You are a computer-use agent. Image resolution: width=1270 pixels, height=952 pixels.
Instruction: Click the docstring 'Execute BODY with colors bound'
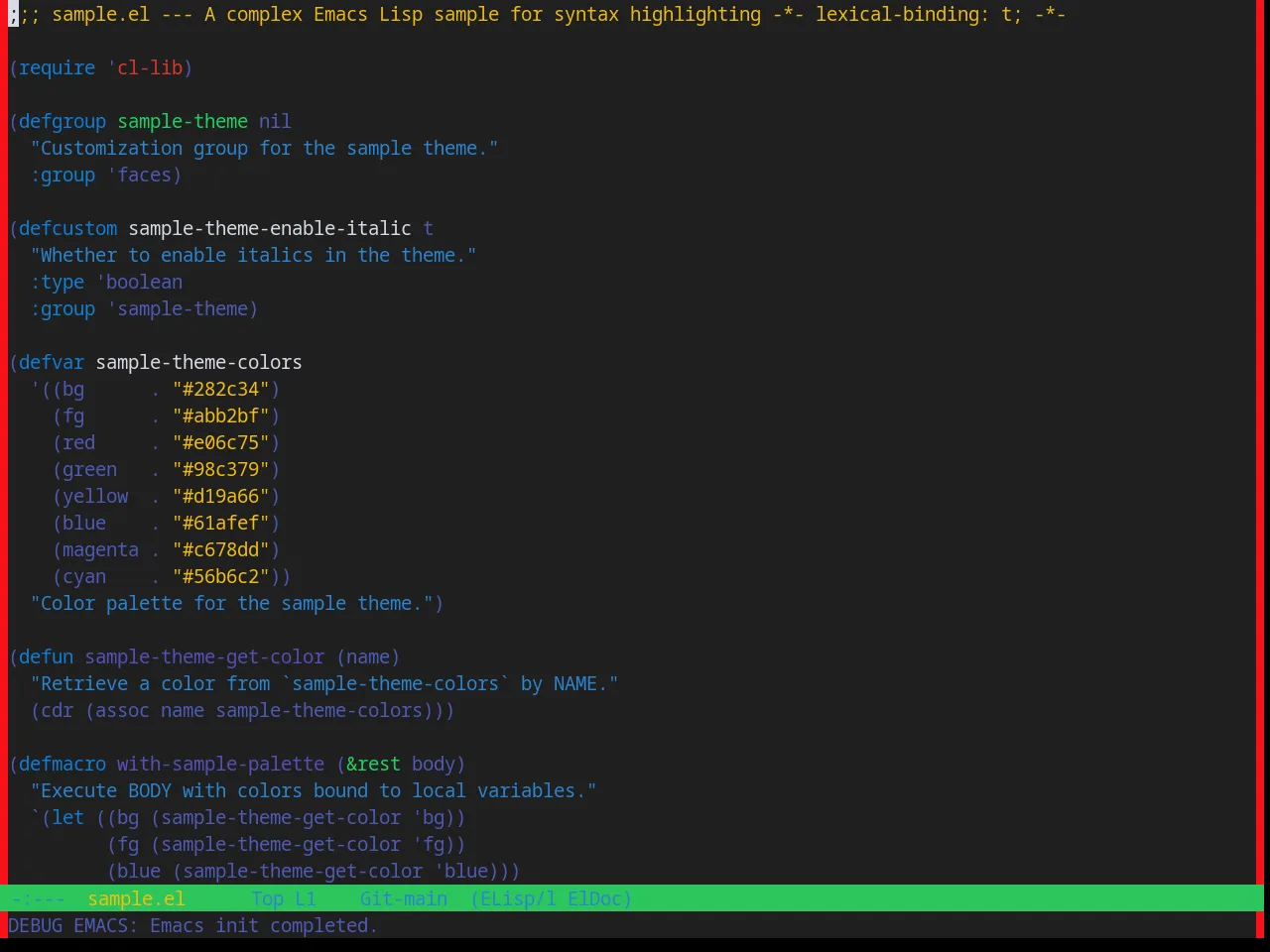tap(314, 790)
